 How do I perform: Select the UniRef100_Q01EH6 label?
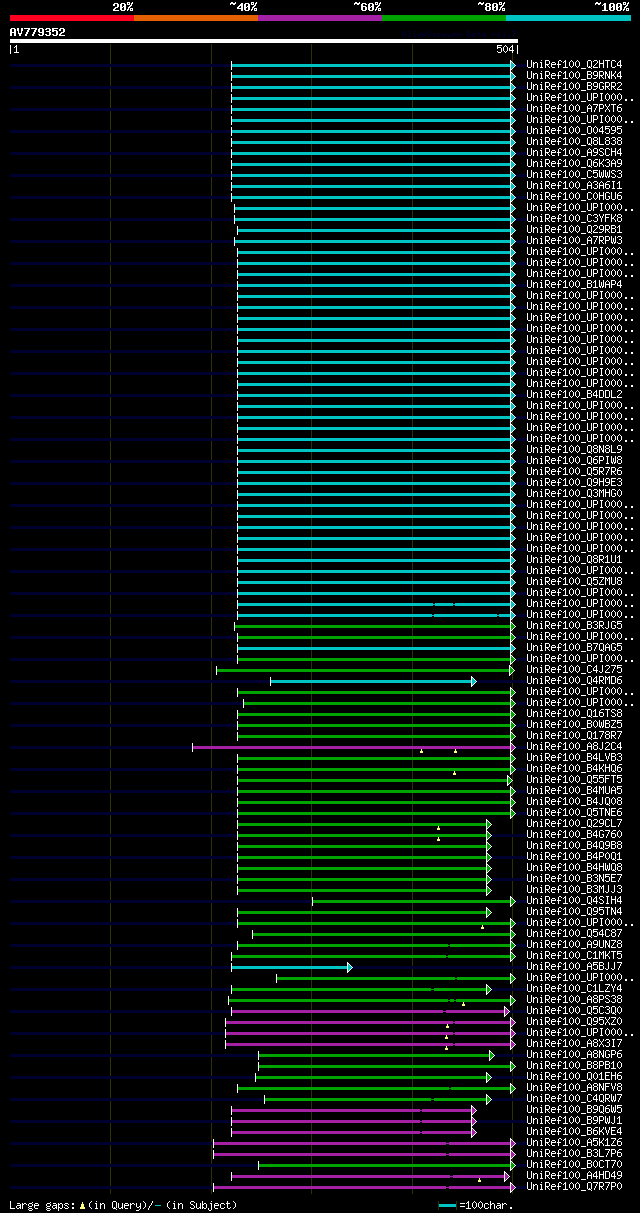pyautogui.click(x=574, y=1076)
